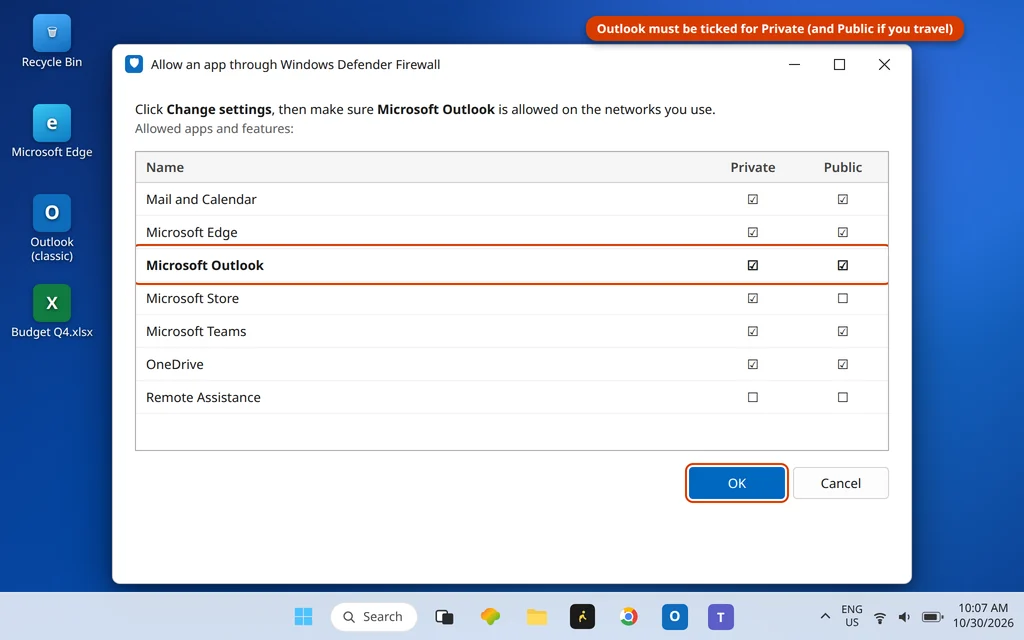Launch Chrome from the taskbar
The image size is (1024, 640).
[628, 616]
